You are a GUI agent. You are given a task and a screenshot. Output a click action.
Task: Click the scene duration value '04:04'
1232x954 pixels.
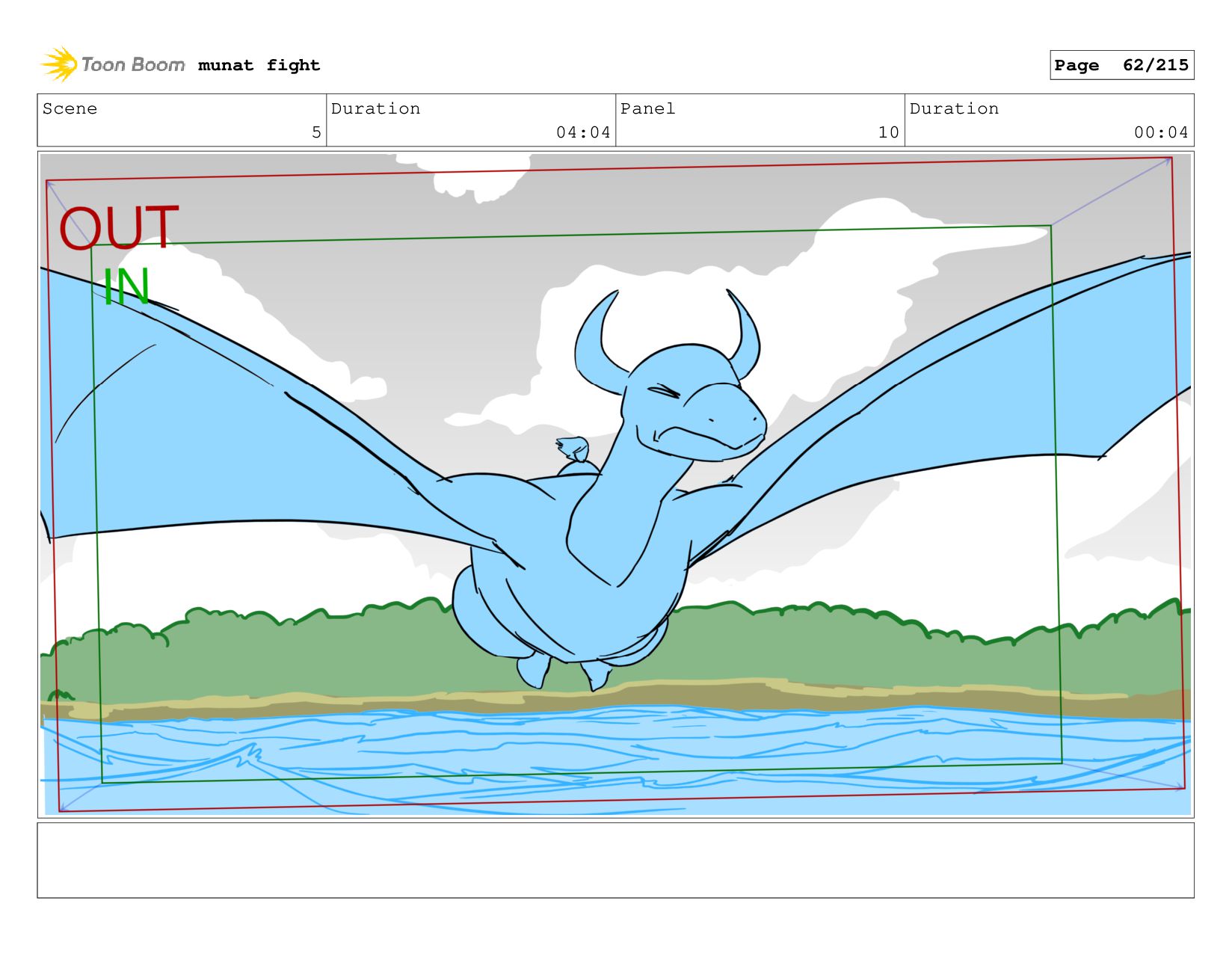click(583, 132)
